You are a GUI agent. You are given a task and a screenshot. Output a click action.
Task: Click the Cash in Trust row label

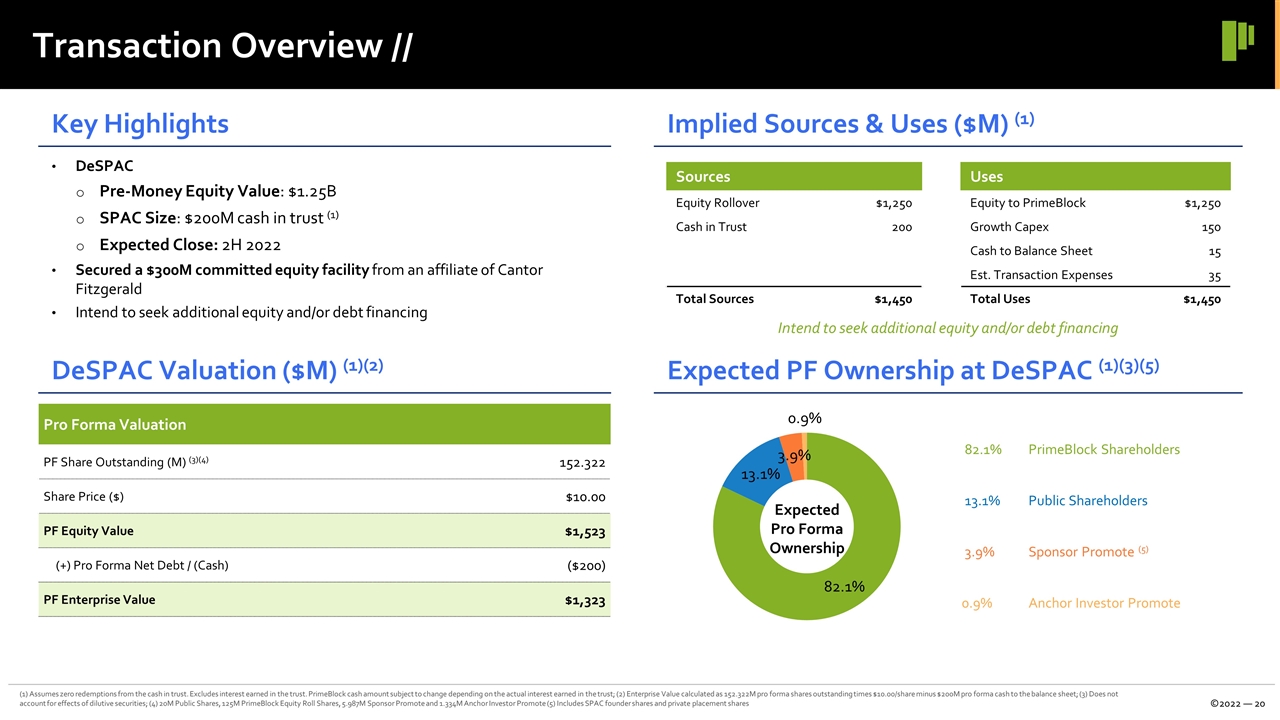711,227
